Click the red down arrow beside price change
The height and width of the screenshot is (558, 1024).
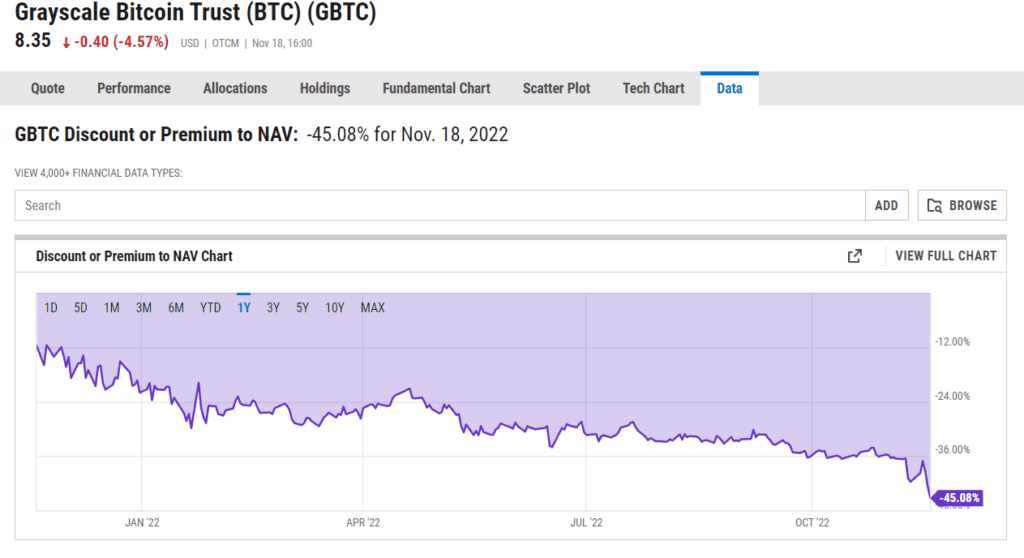(66, 43)
